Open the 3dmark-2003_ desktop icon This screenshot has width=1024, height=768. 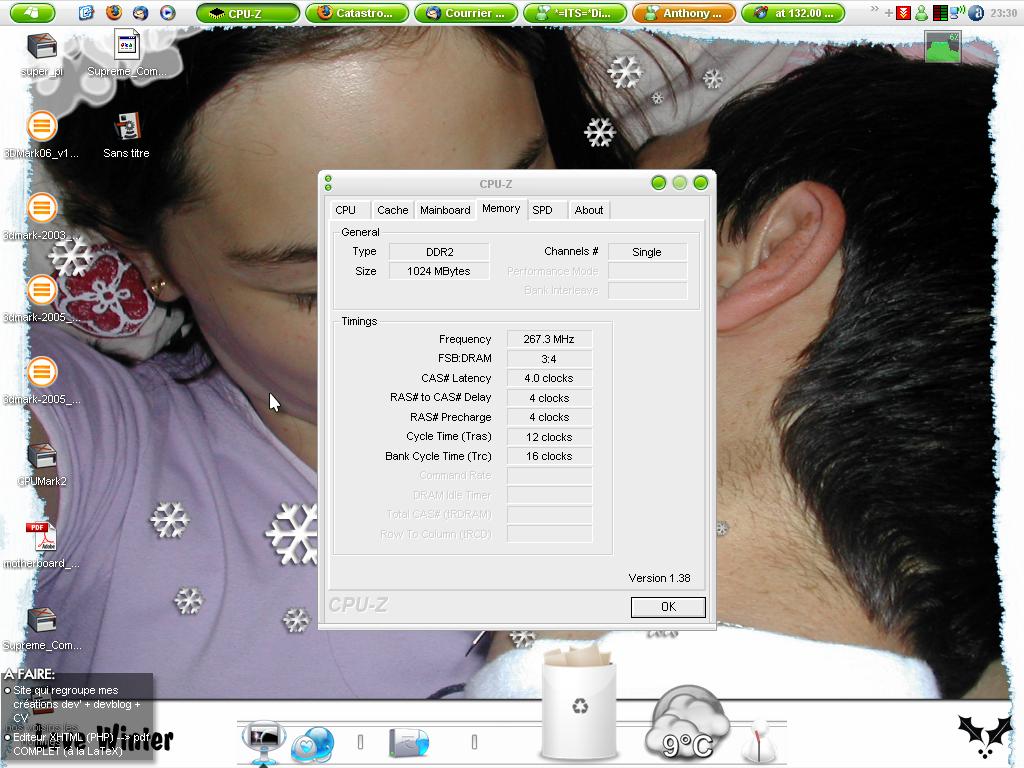(41, 217)
